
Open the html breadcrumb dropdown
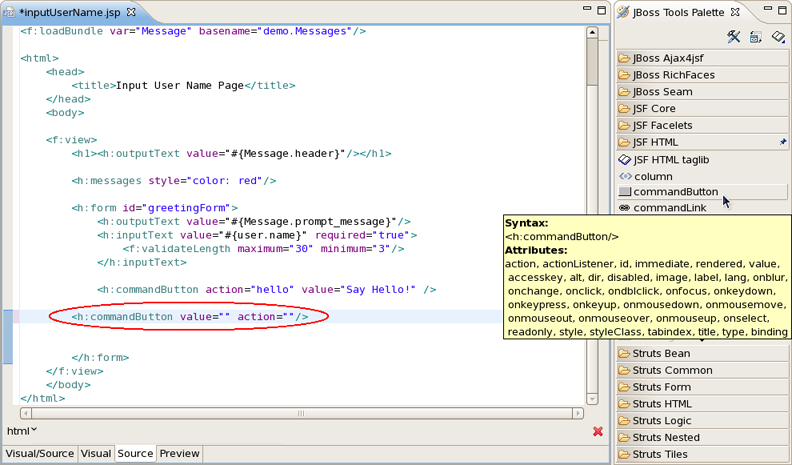(22, 431)
